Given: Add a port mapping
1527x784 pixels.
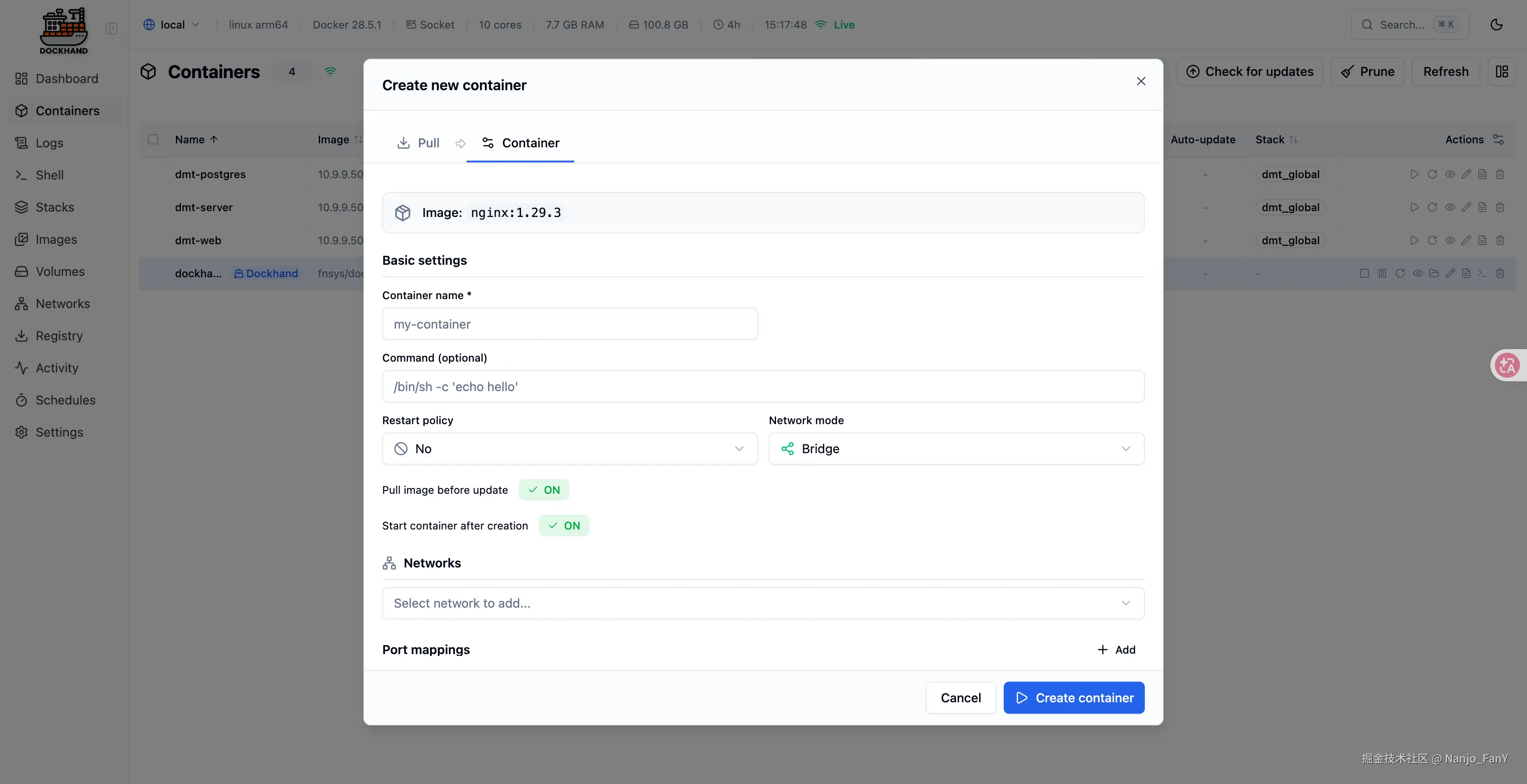Looking at the screenshot, I should click(1116, 650).
